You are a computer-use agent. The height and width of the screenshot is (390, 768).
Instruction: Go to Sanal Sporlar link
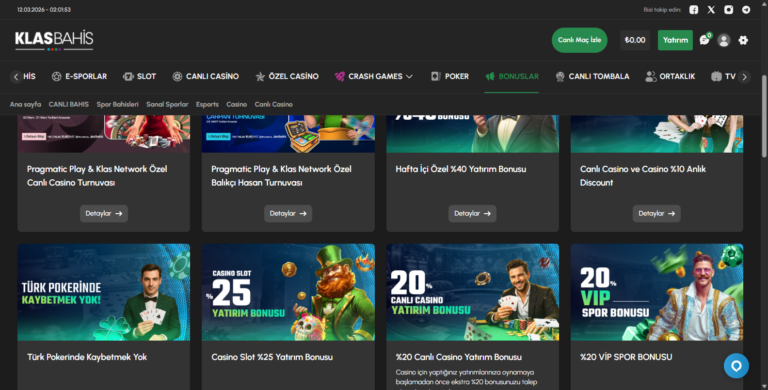click(x=167, y=104)
